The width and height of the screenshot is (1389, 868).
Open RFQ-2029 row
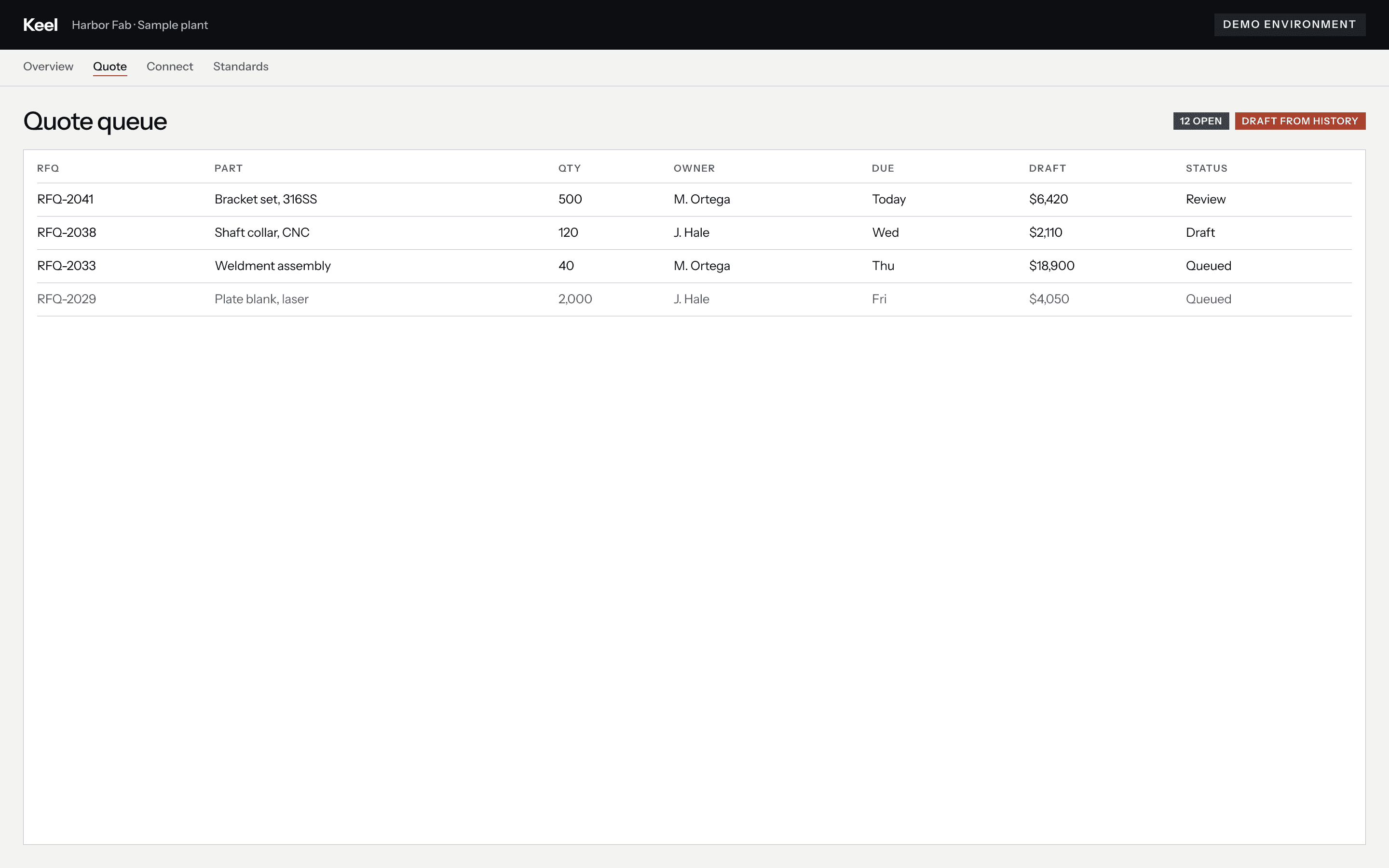click(694, 299)
